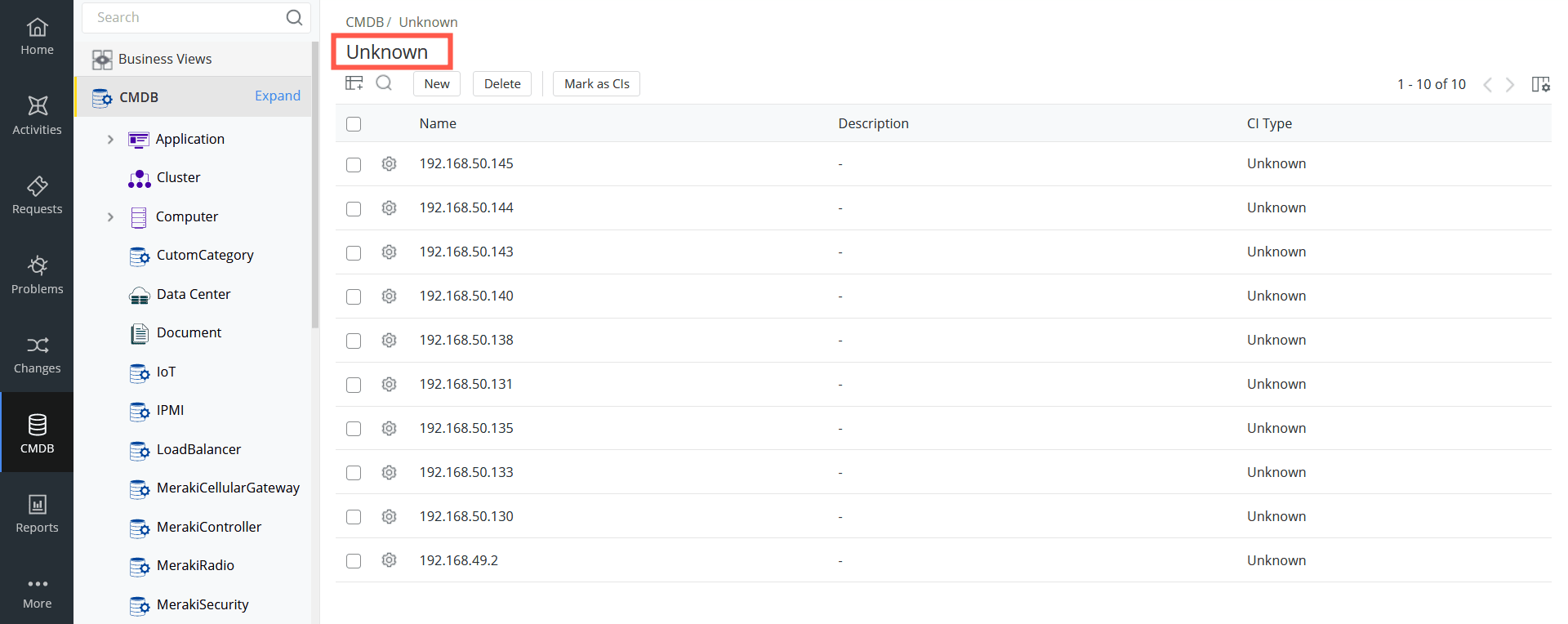Click the Mark as CIs button
1568x624 pixels.
[596, 84]
